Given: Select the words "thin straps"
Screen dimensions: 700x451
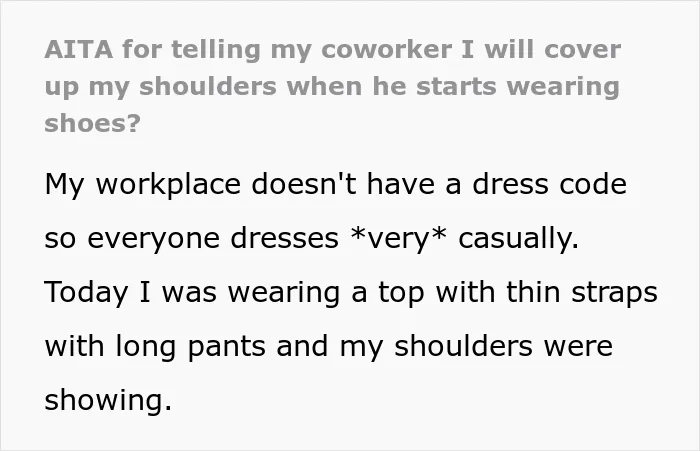Looking at the screenshot, I should (582, 293).
